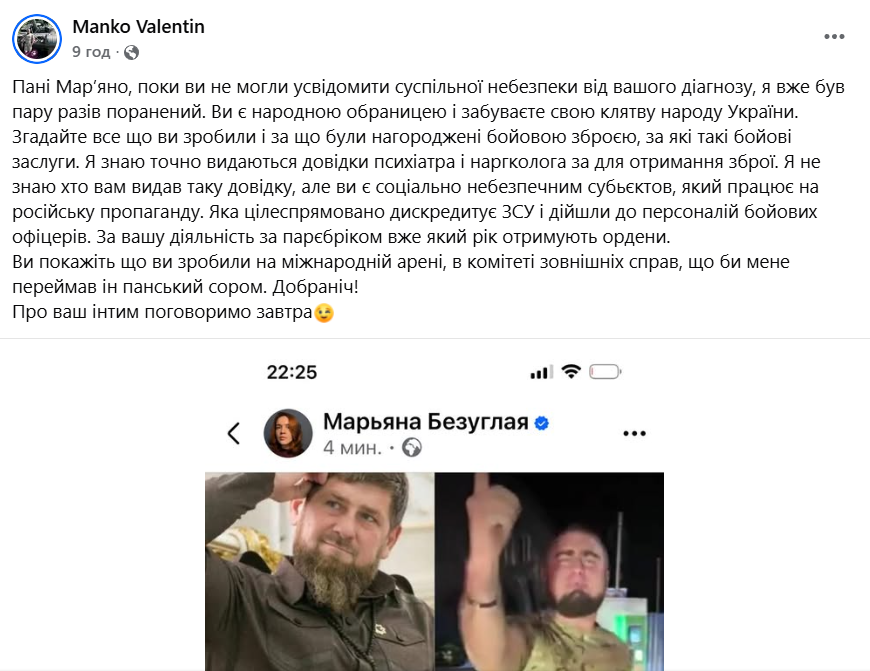Image resolution: width=870 pixels, height=671 pixels.
Task: Click Марьяна Безуглая's avatar in the screenshot
Action: [x=288, y=433]
